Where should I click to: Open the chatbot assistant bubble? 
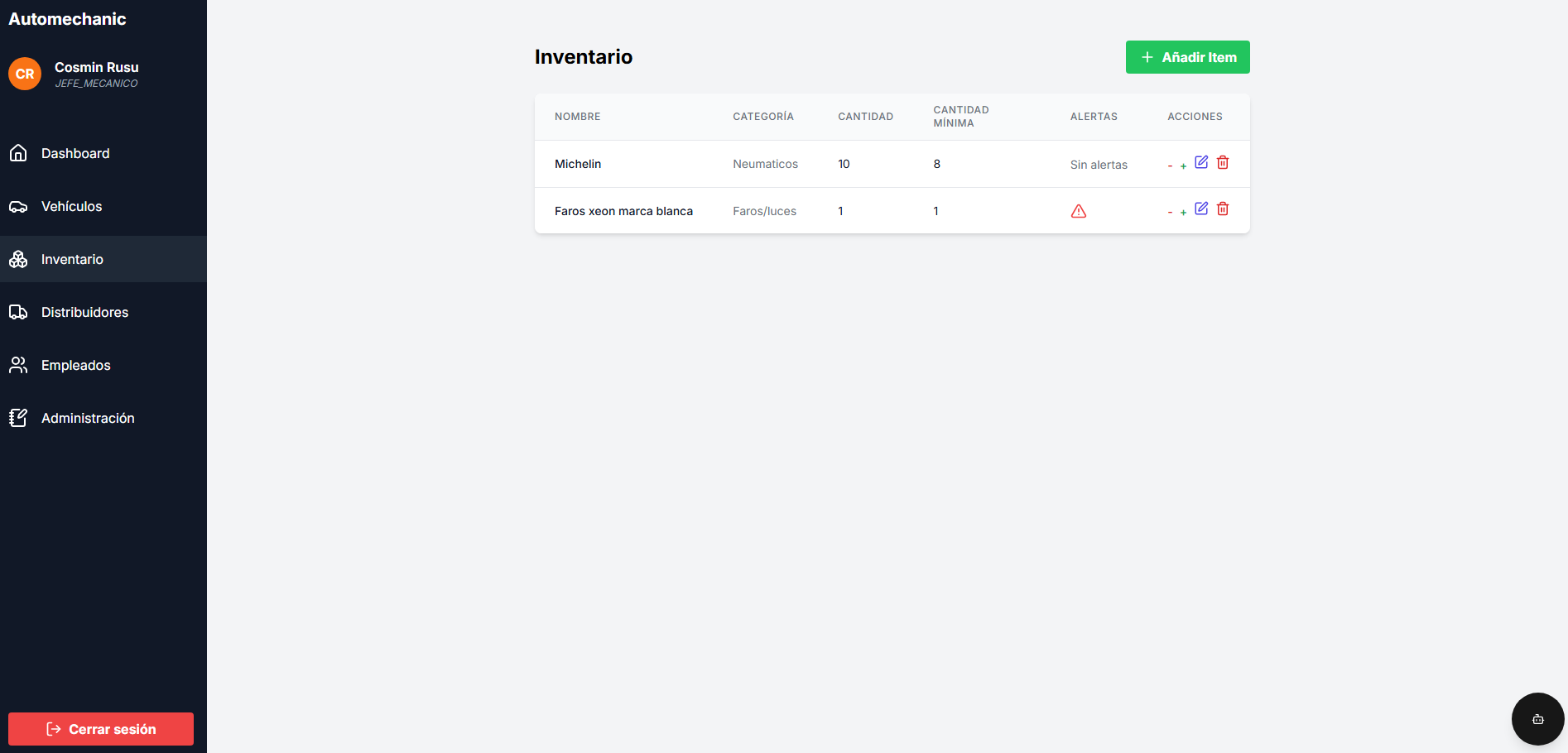(x=1537, y=719)
